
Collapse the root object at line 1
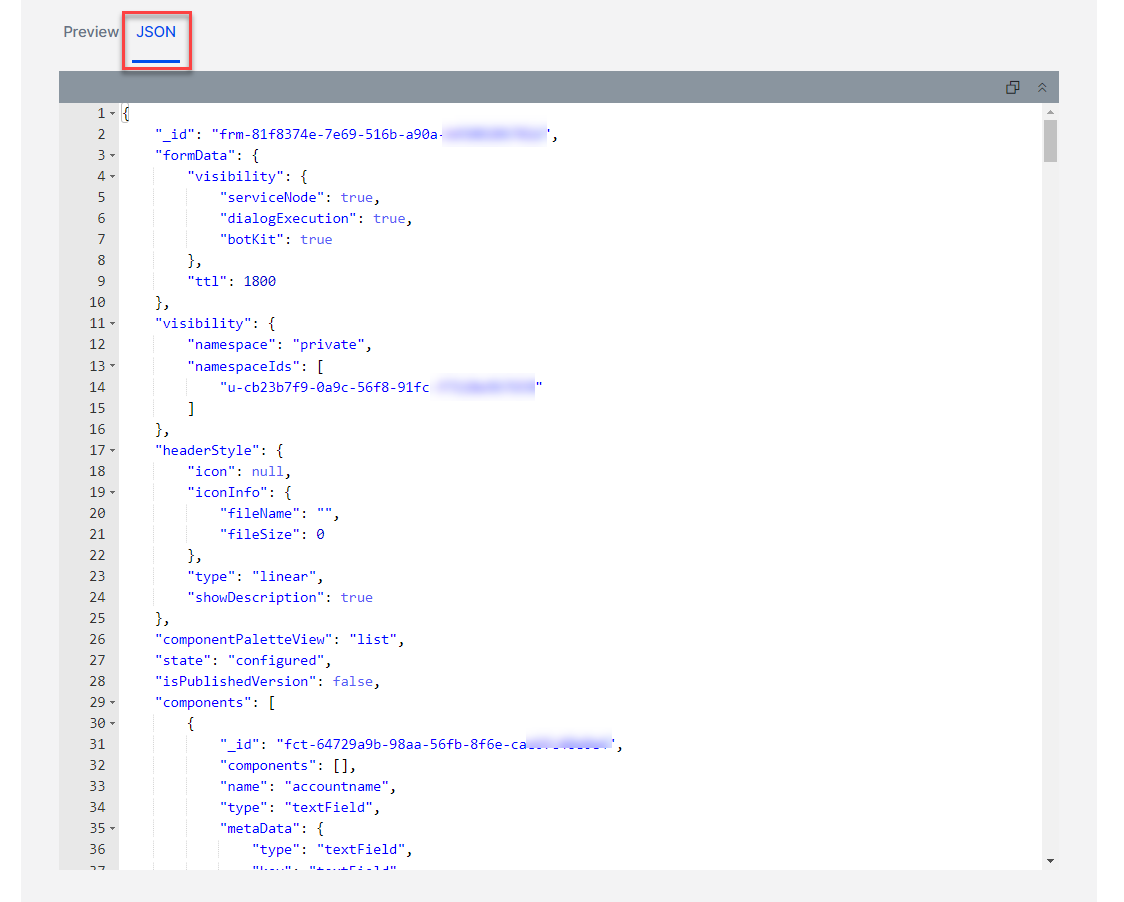(112, 114)
